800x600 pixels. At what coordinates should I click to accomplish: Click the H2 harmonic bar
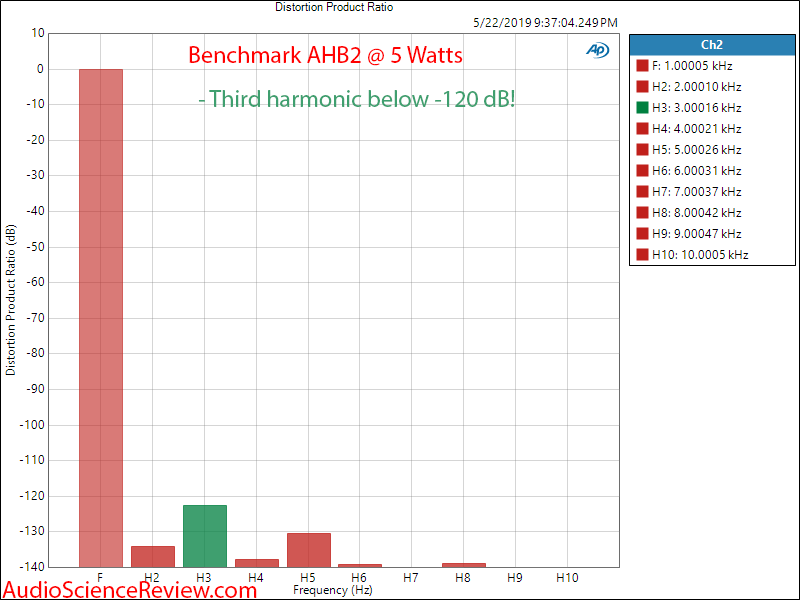coord(153,557)
